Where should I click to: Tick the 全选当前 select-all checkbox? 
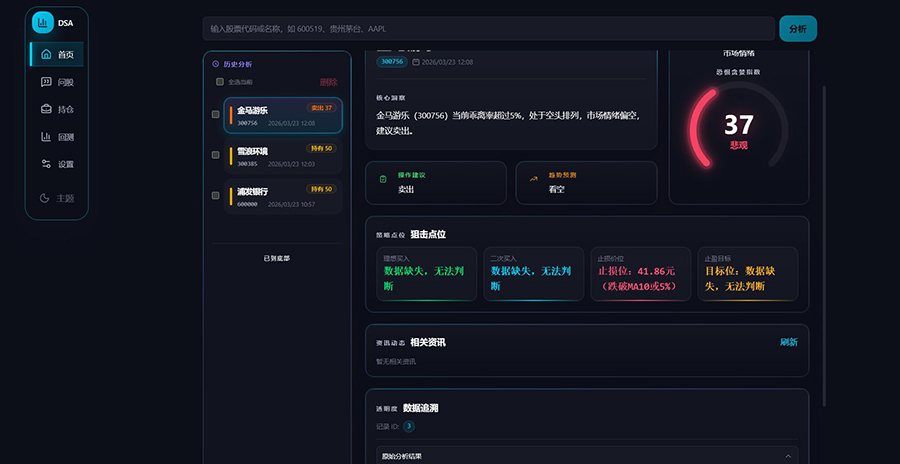coord(220,82)
